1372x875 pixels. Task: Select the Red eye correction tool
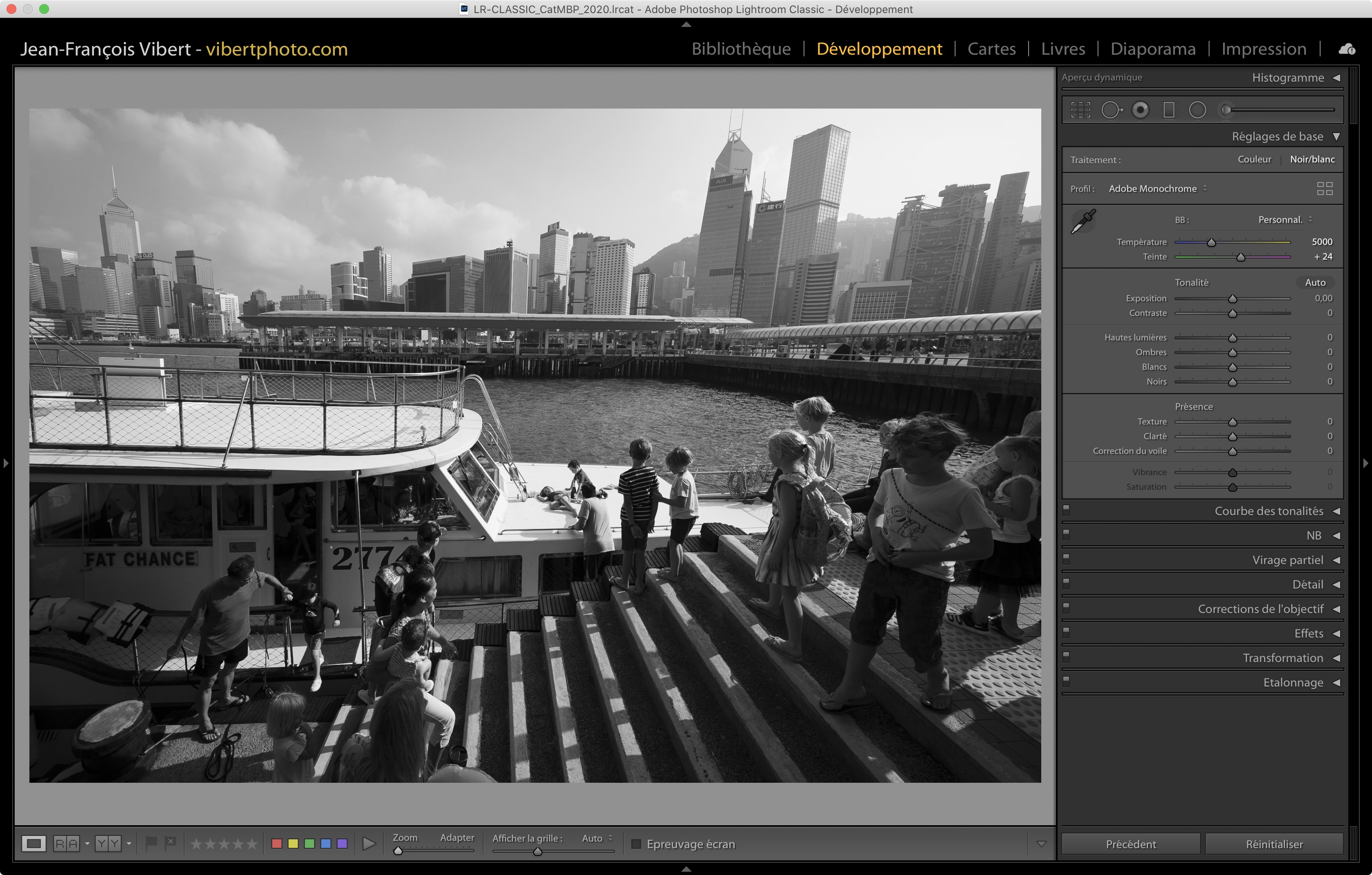[x=1140, y=110]
